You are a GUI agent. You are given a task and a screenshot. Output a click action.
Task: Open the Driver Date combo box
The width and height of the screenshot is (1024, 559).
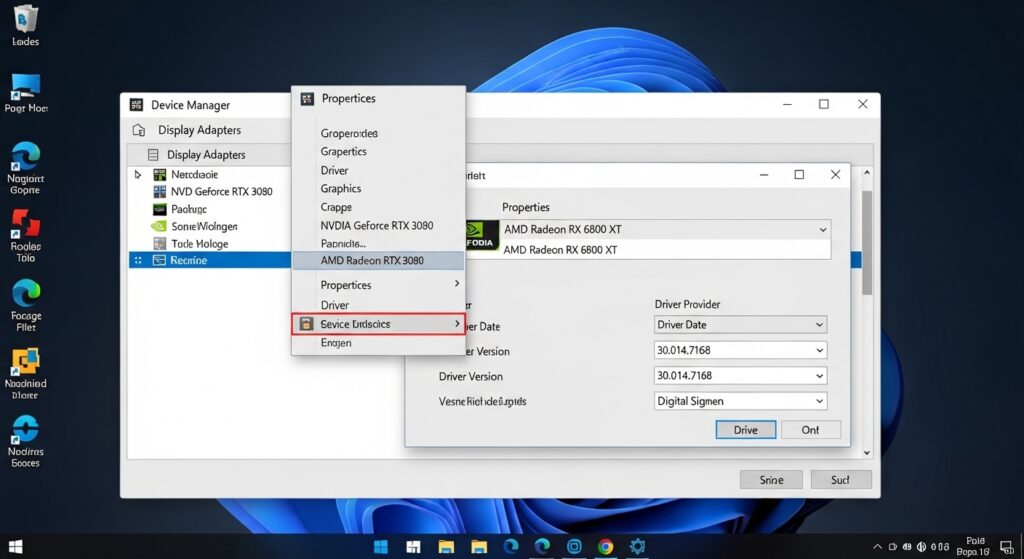tap(741, 325)
